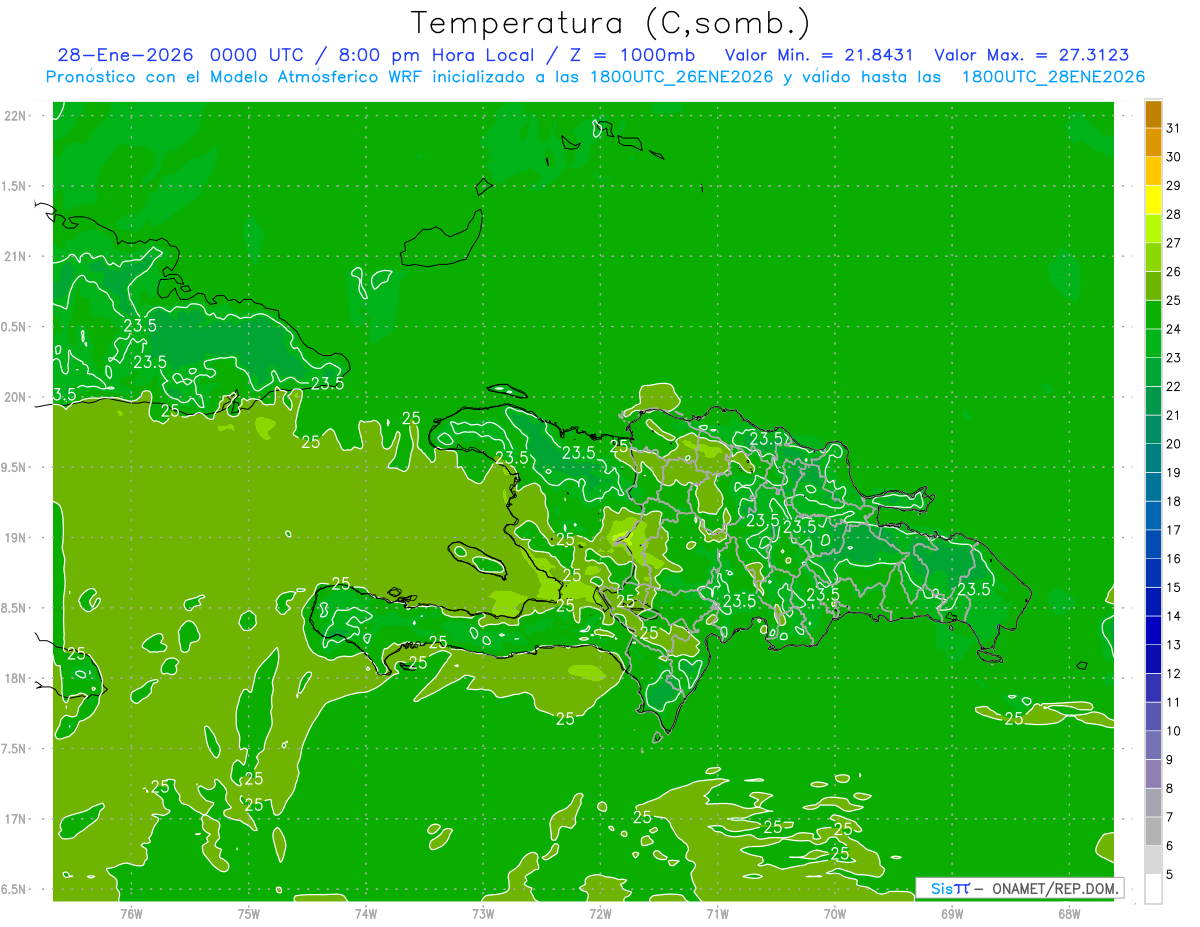Click the colorbar label "8"

[x=1170, y=789]
